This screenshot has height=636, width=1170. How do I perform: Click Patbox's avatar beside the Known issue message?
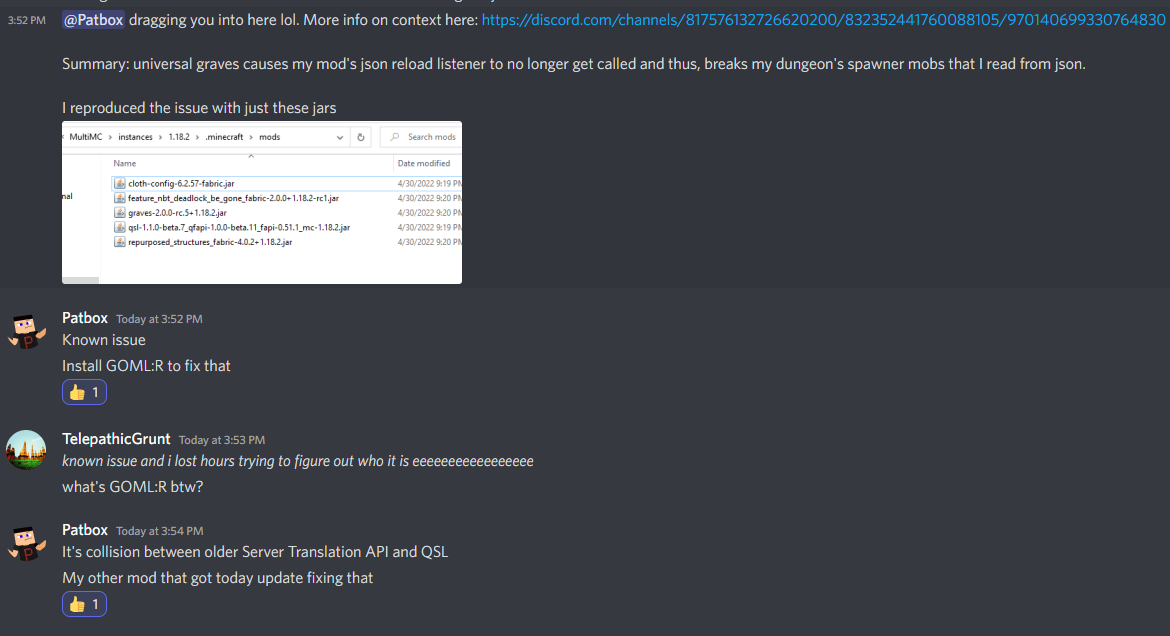point(26,330)
